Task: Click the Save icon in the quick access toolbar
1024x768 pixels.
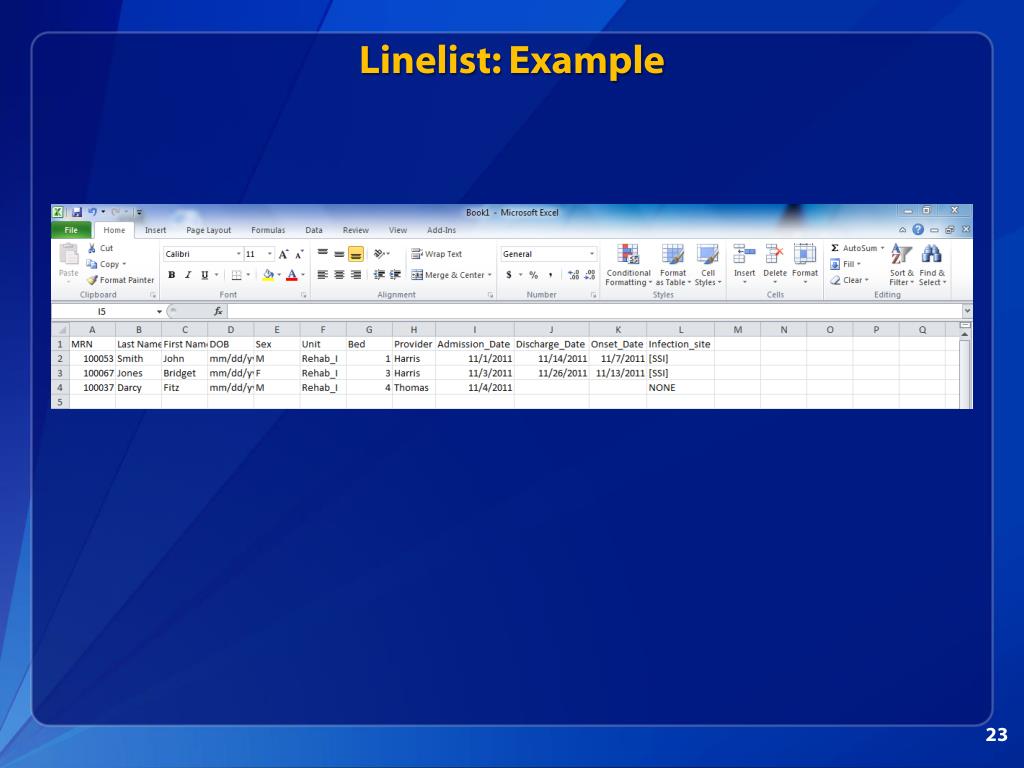Action: (x=77, y=212)
